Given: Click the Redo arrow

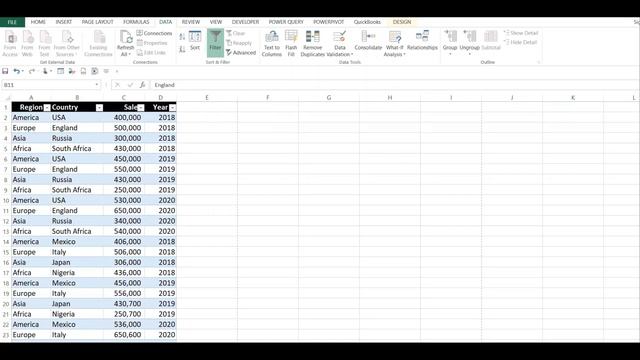Looking at the screenshot, I should coord(31,71).
